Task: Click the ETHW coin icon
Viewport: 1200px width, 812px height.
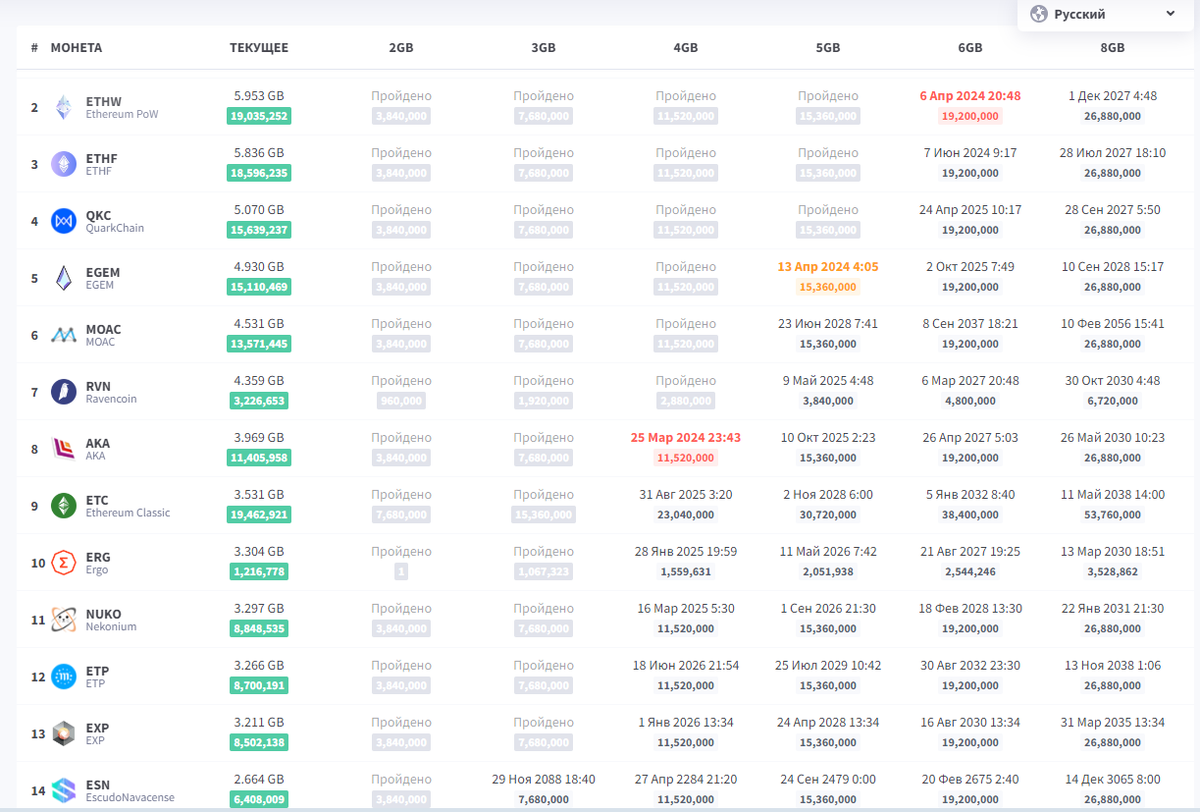Action: (x=64, y=107)
